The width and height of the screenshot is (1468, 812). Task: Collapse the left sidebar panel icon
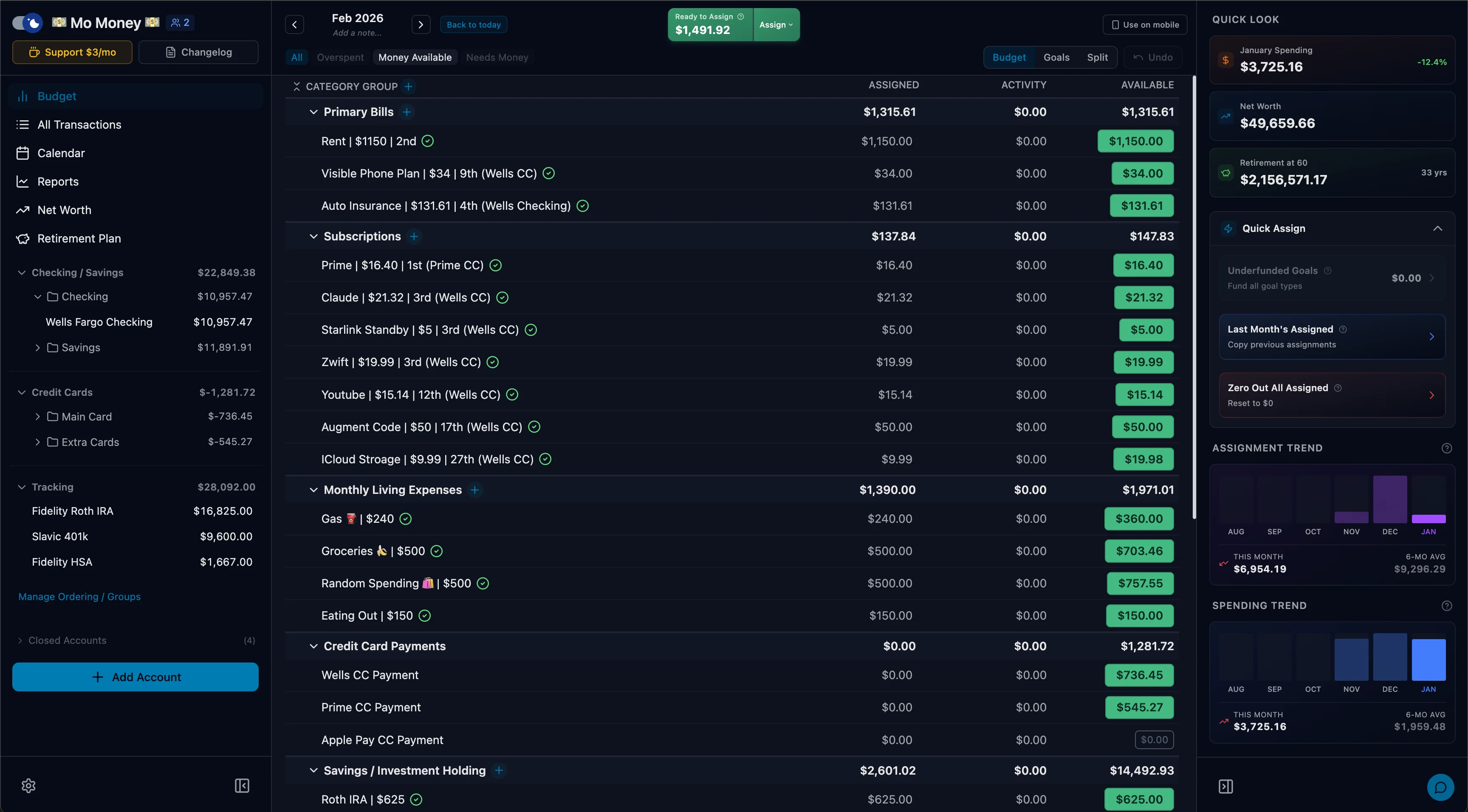242,786
